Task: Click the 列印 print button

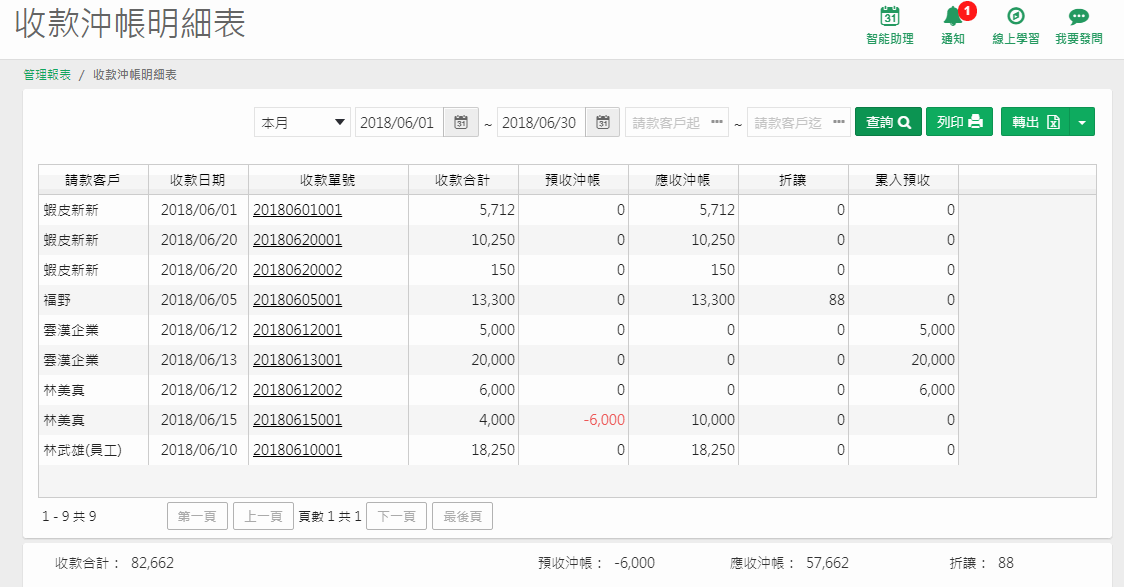Action: [x=959, y=123]
